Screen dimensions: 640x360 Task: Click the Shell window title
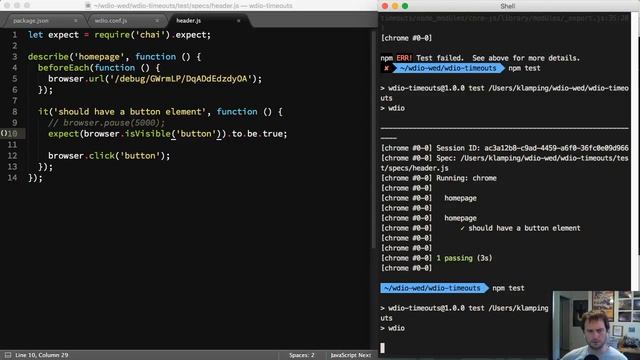pyautogui.click(x=508, y=6)
